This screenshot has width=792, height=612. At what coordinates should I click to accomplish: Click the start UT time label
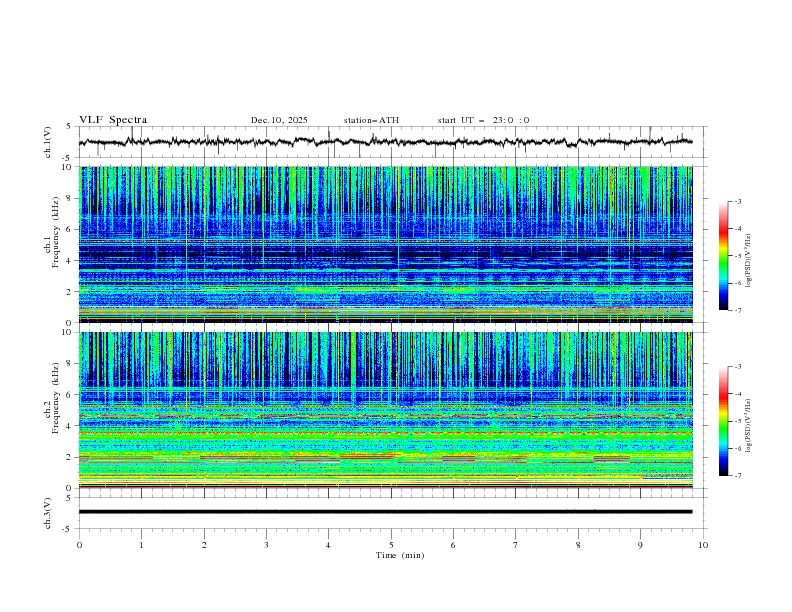click(x=483, y=120)
